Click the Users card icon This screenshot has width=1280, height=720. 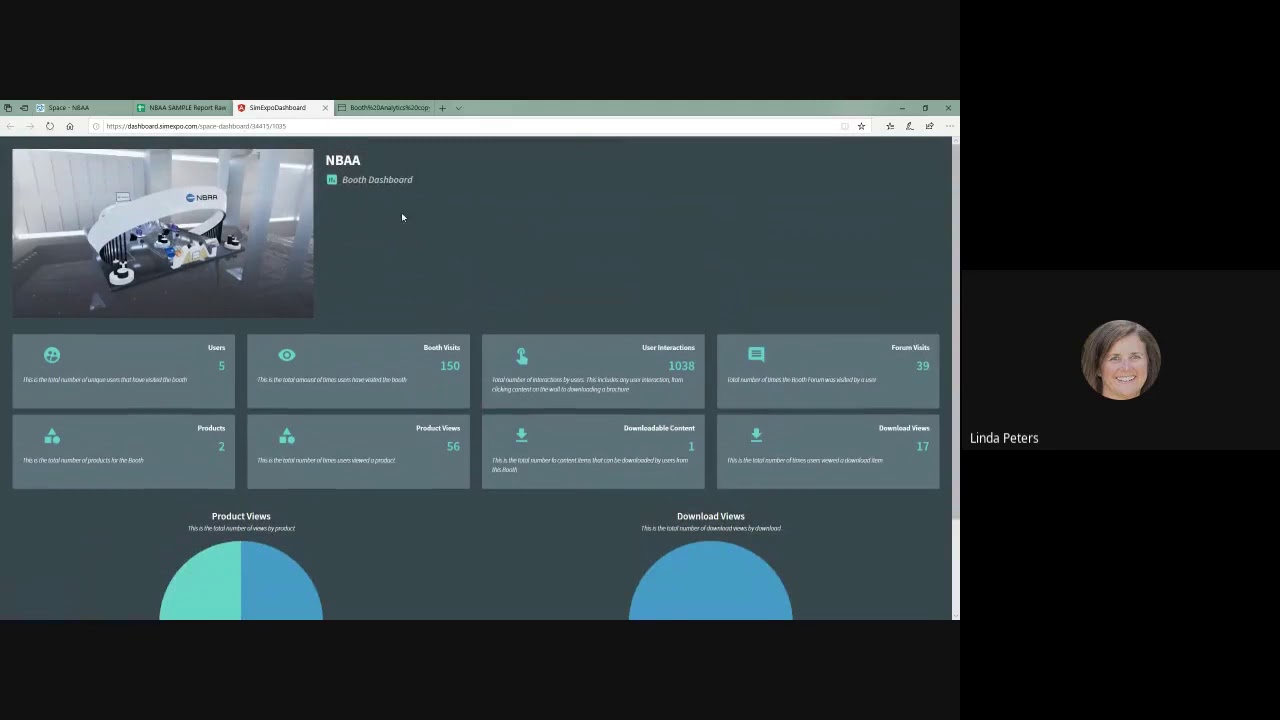52,355
